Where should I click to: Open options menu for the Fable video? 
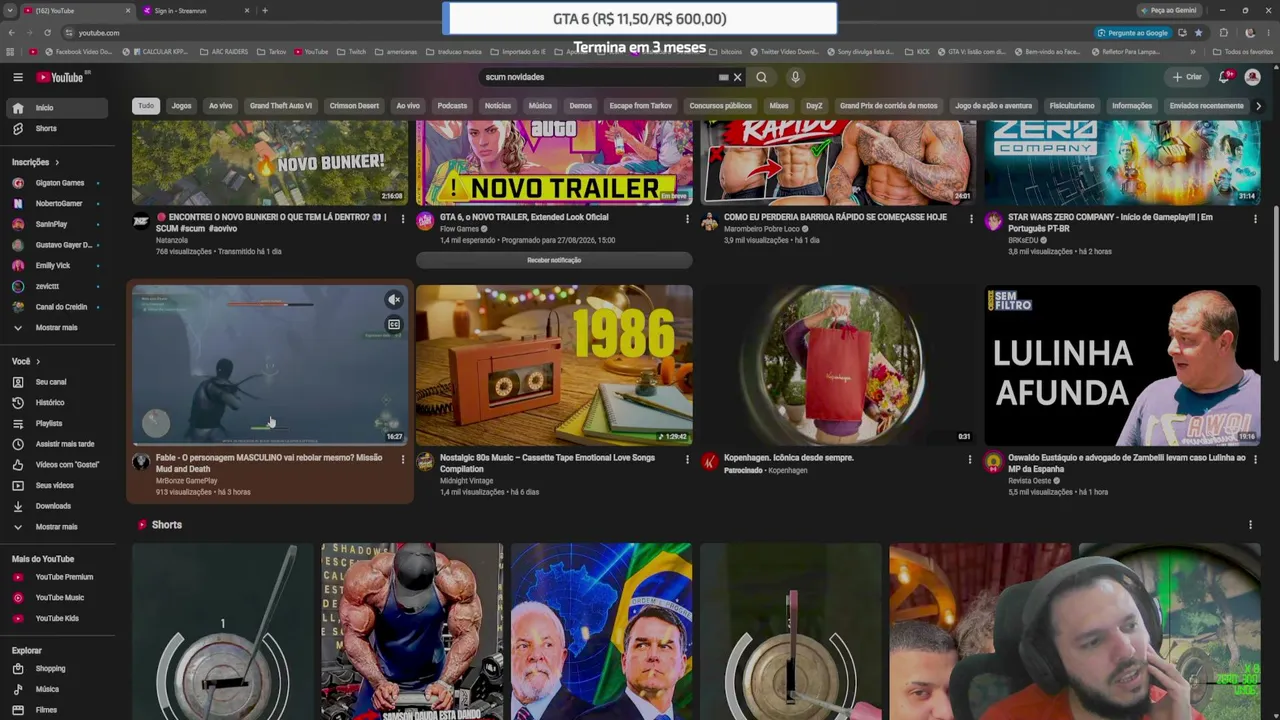[403, 460]
